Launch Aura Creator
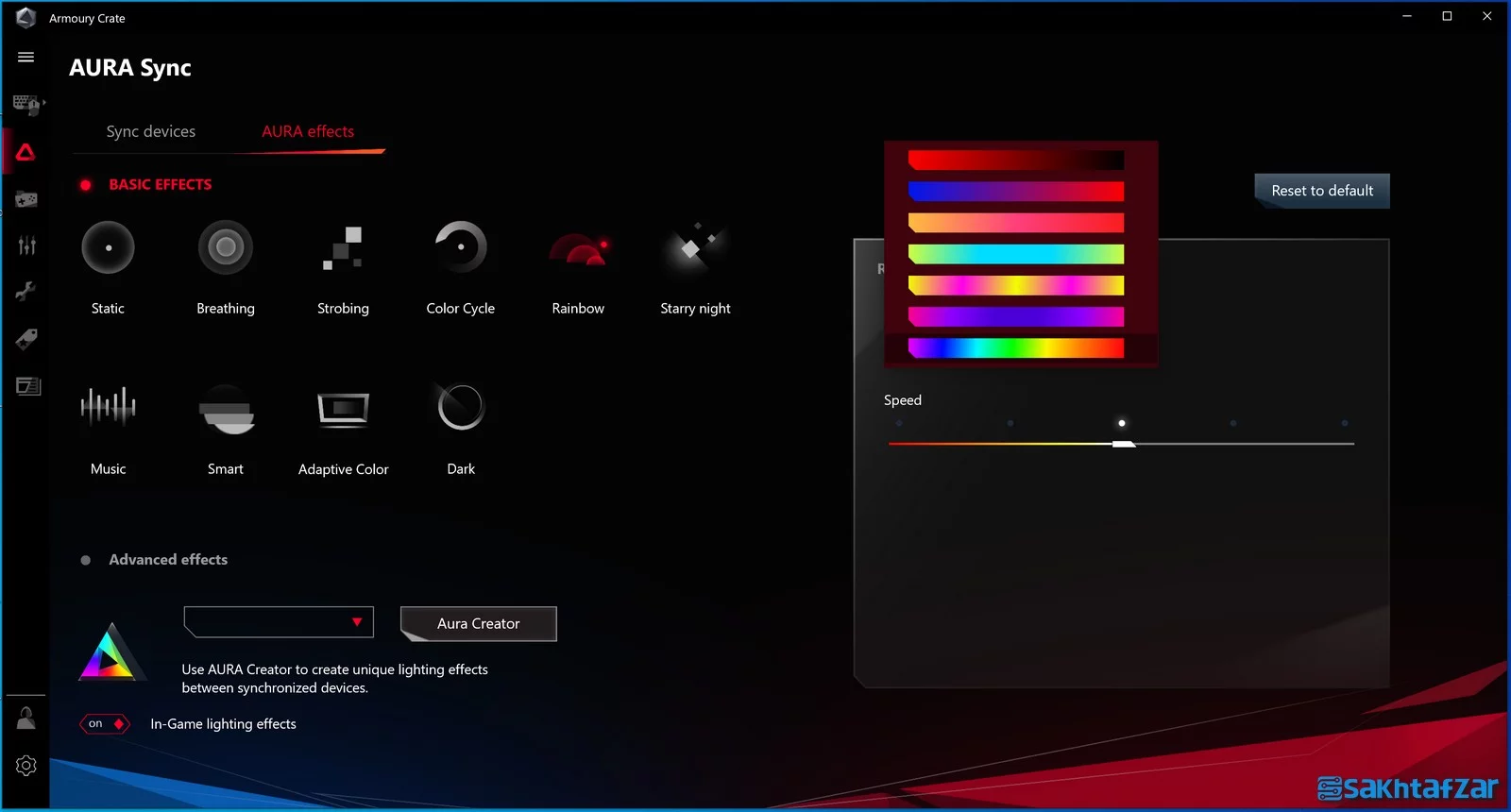The image size is (1511, 812). (x=479, y=623)
